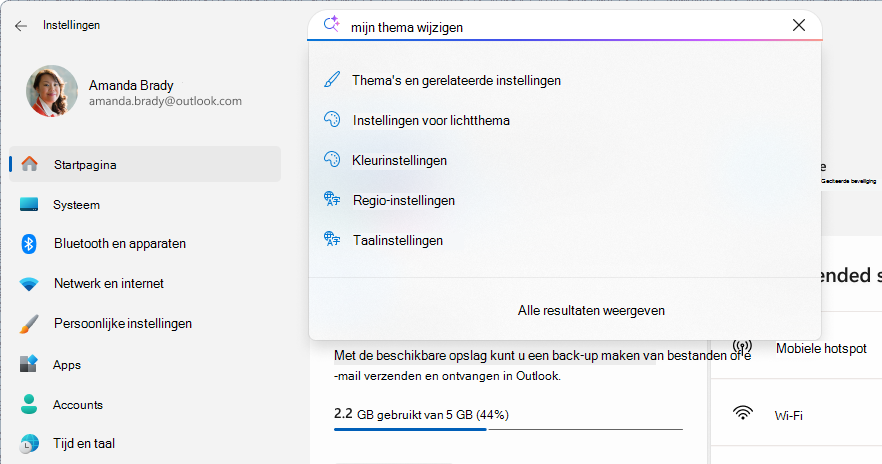Viewport: 882px width, 464px height.
Task: Click language icon next to Taalinstellingen
Action: pos(332,239)
